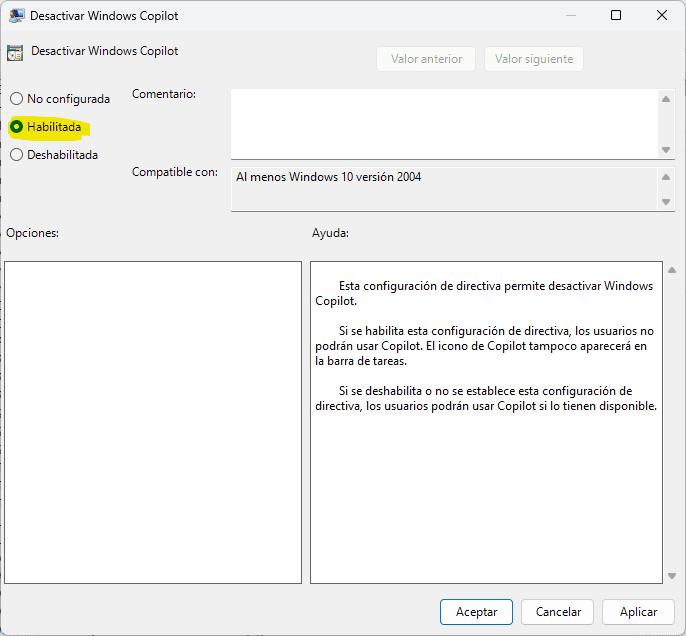Confirm with the Aceptar button
686x636 pixels.
pos(476,612)
